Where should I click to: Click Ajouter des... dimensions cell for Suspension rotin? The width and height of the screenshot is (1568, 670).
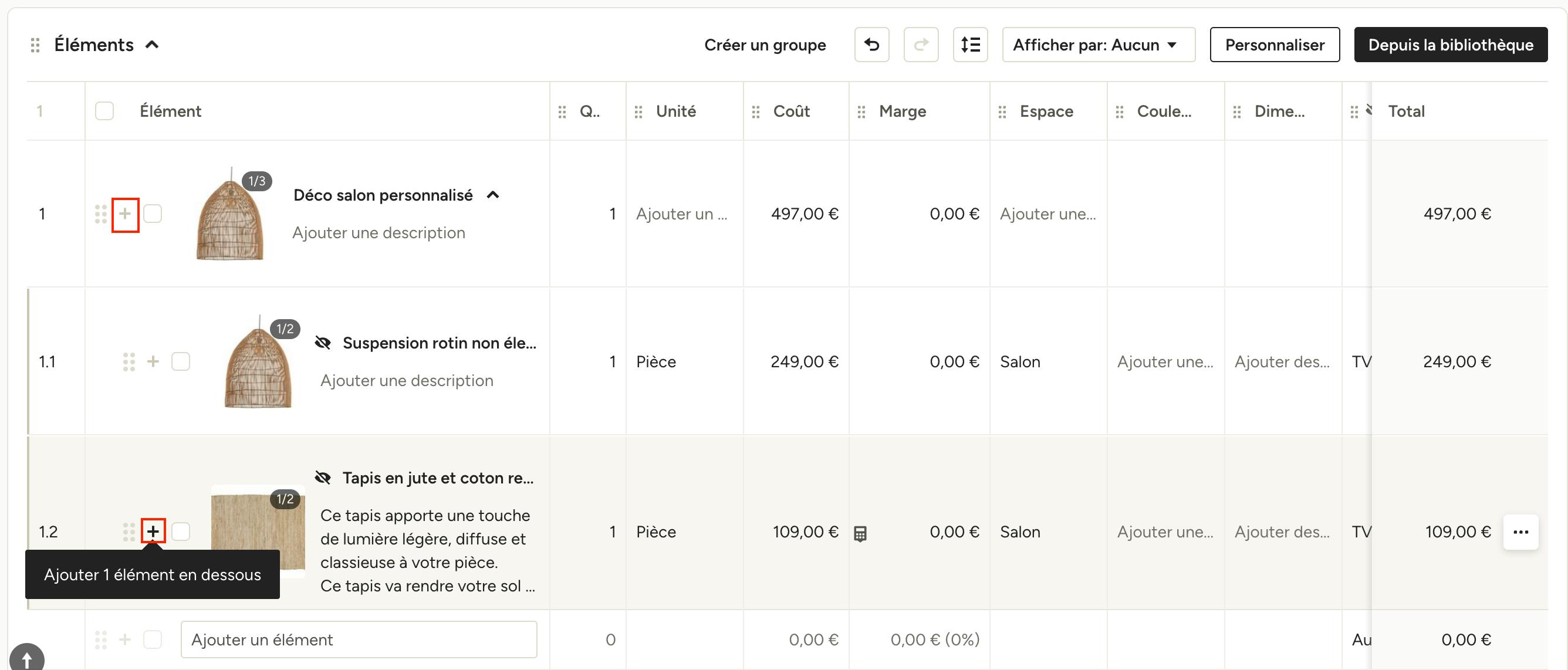(x=1282, y=362)
